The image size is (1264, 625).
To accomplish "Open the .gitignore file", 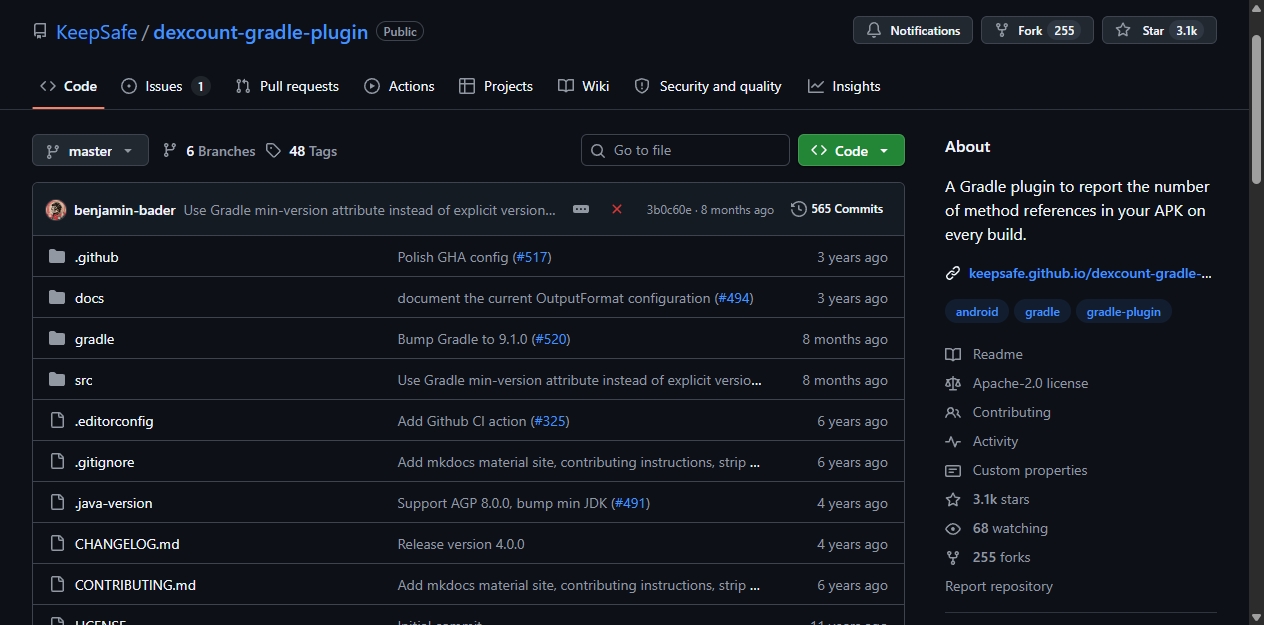I will pos(105,462).
